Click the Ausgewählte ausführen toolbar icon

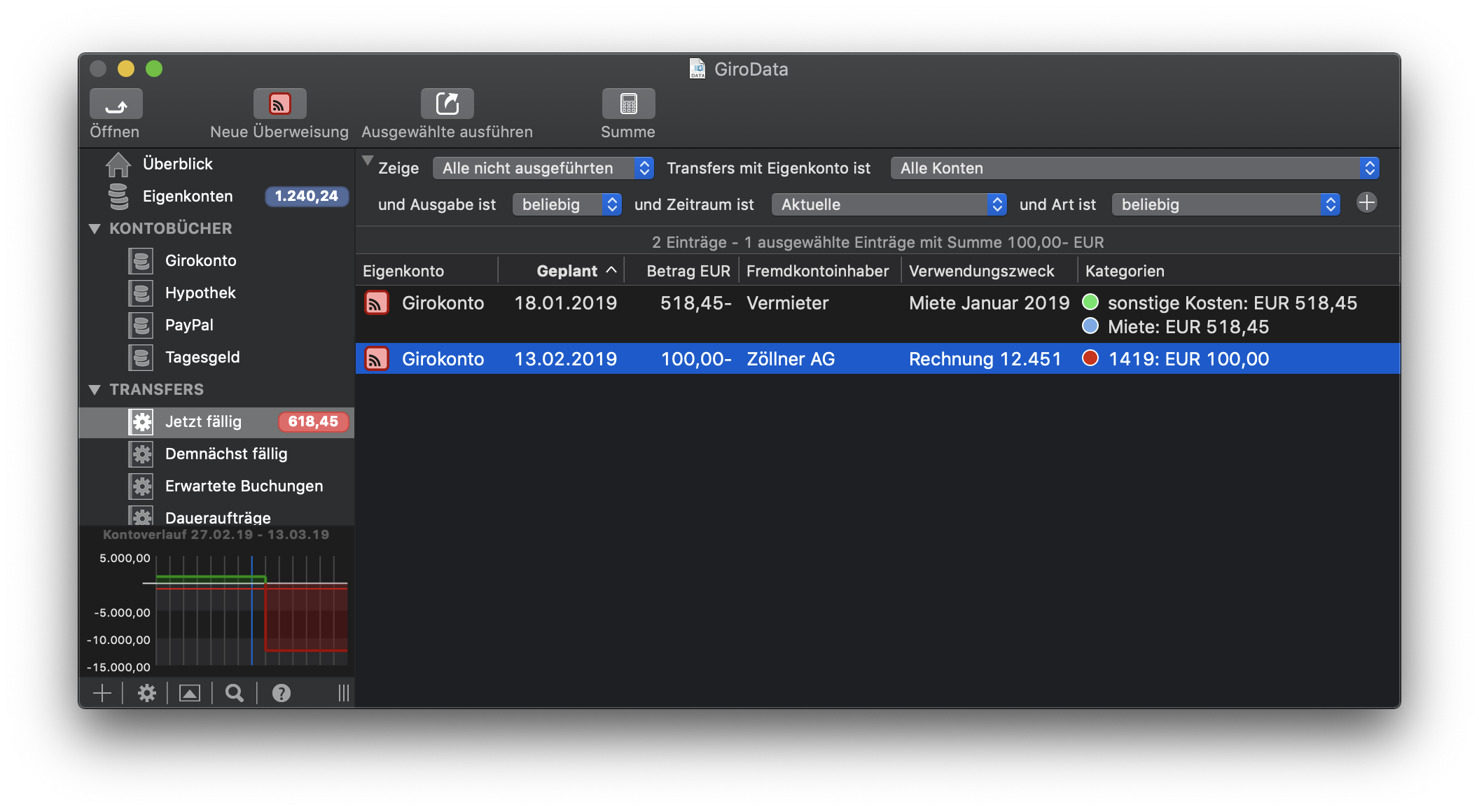click(x=447, y=104)
